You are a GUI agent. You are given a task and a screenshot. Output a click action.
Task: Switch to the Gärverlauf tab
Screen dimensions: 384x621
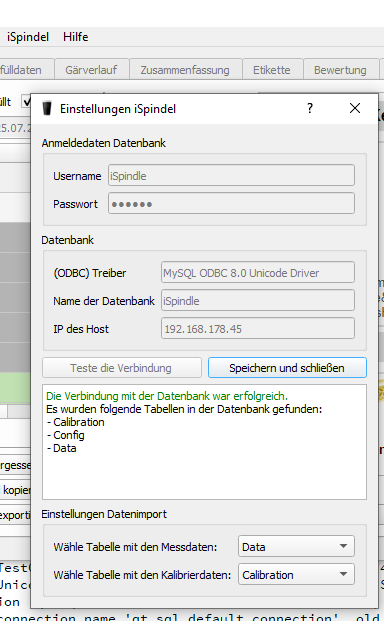click(x=91, y=70)
